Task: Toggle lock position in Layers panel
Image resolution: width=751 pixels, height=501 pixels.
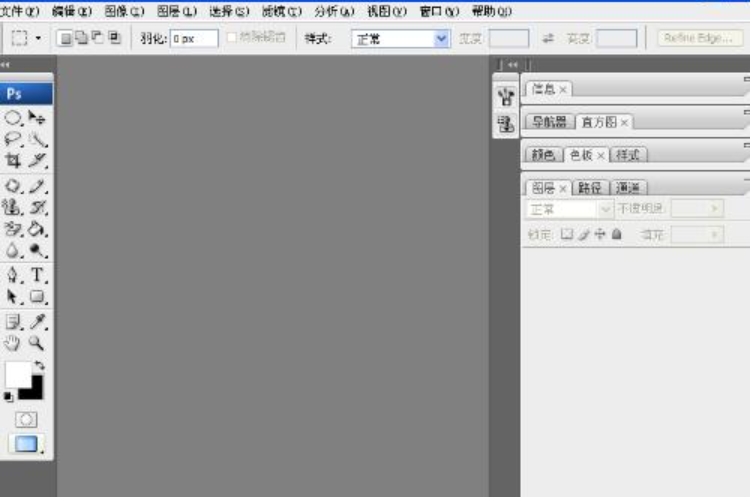Action: click(x=600, y=234)
